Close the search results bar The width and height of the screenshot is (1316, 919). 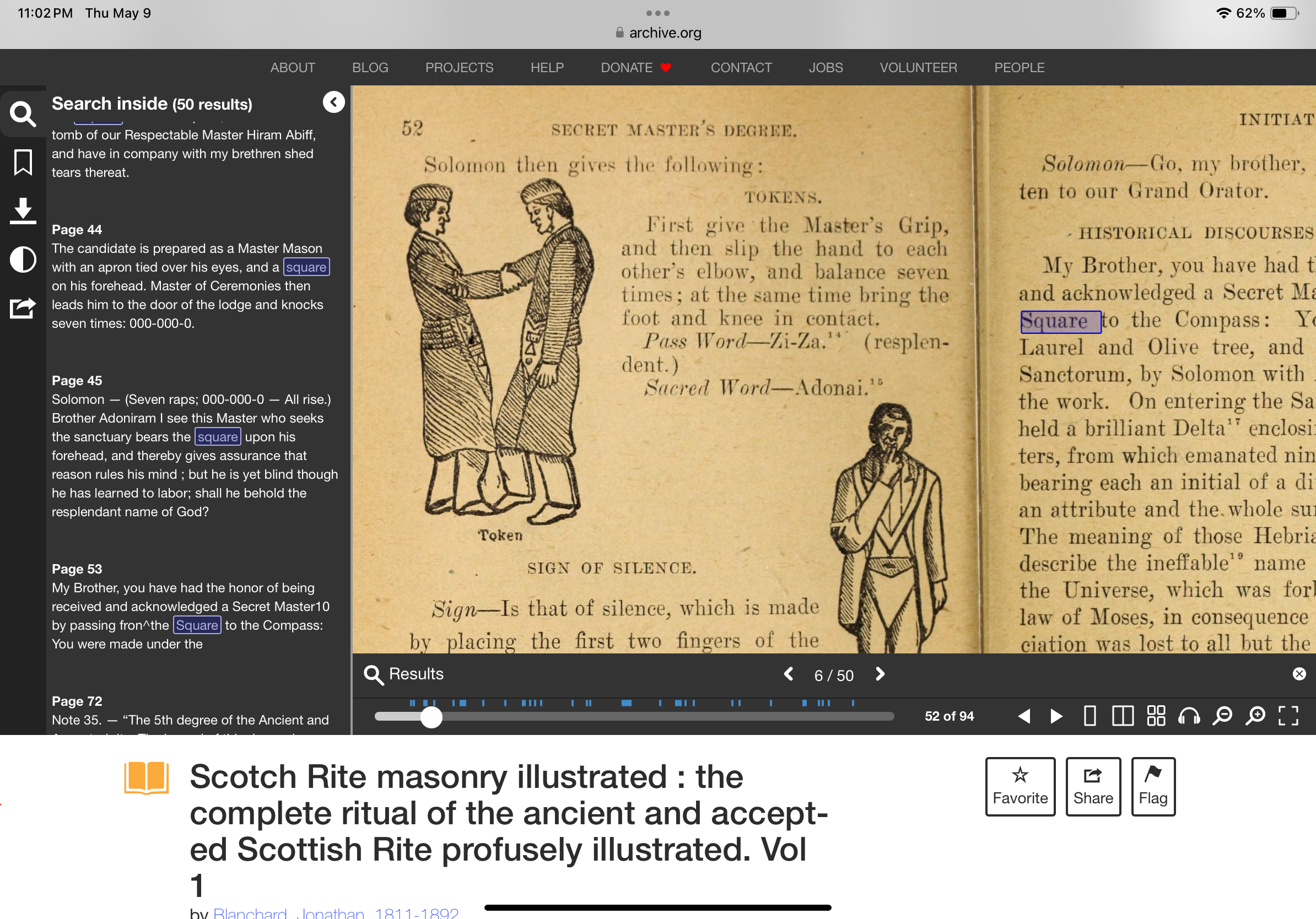1299,674
